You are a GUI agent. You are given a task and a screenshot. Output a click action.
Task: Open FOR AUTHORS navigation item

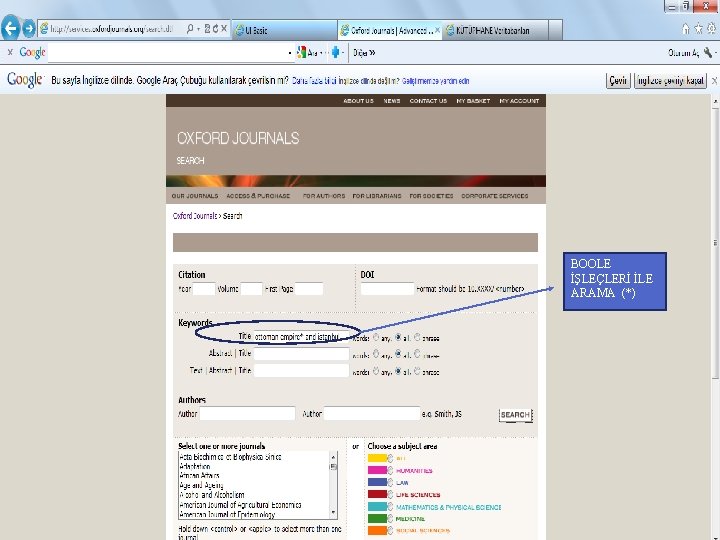[x=324, y=196]
